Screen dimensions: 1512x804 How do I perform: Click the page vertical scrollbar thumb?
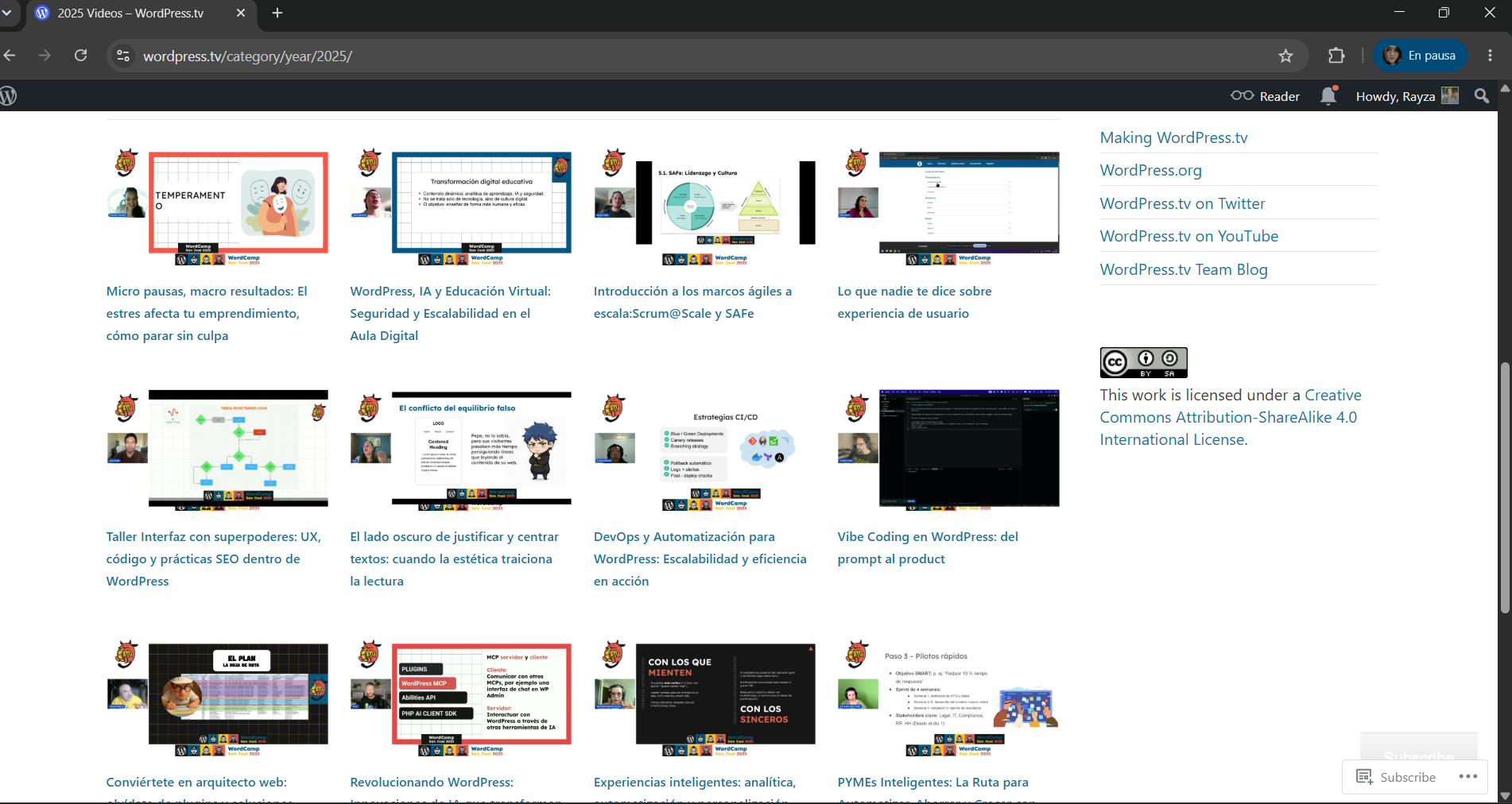click(x=1504, y=488)
